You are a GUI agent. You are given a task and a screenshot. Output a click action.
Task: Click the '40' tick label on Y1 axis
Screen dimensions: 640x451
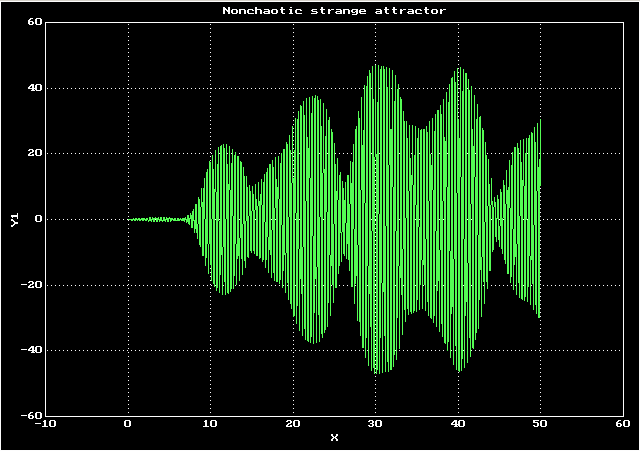(35, 88)
